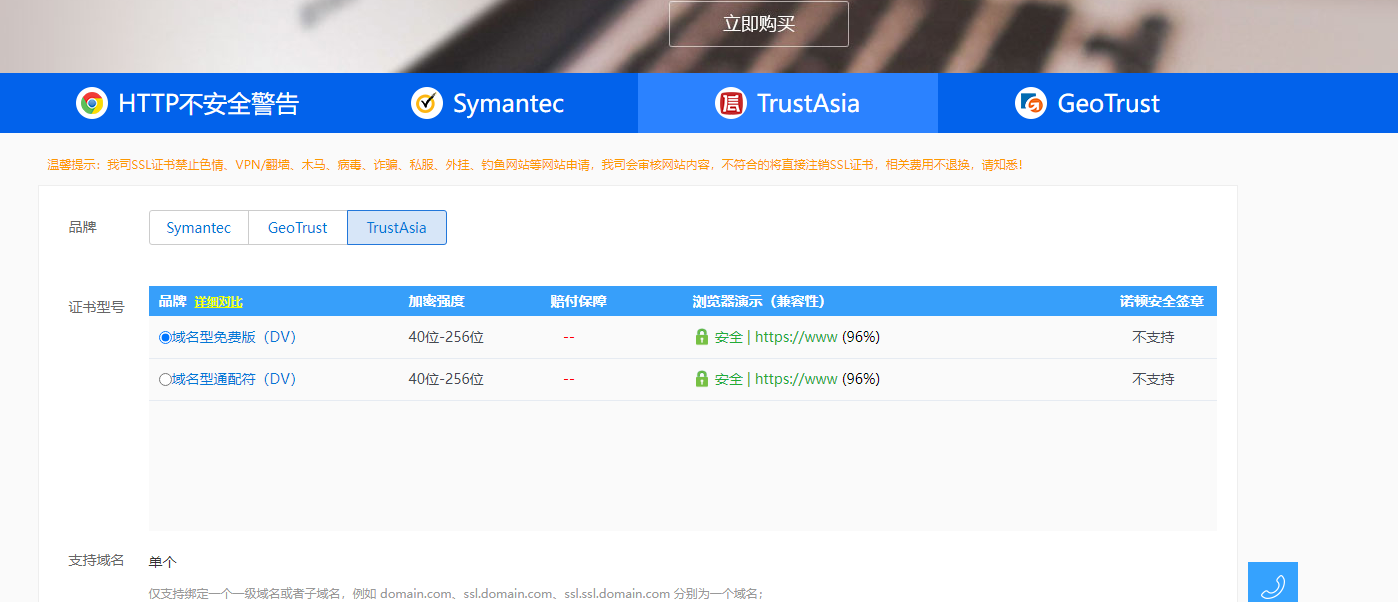Open the 详细对比 link
The image size is (1398, 602).
point(218,302)
